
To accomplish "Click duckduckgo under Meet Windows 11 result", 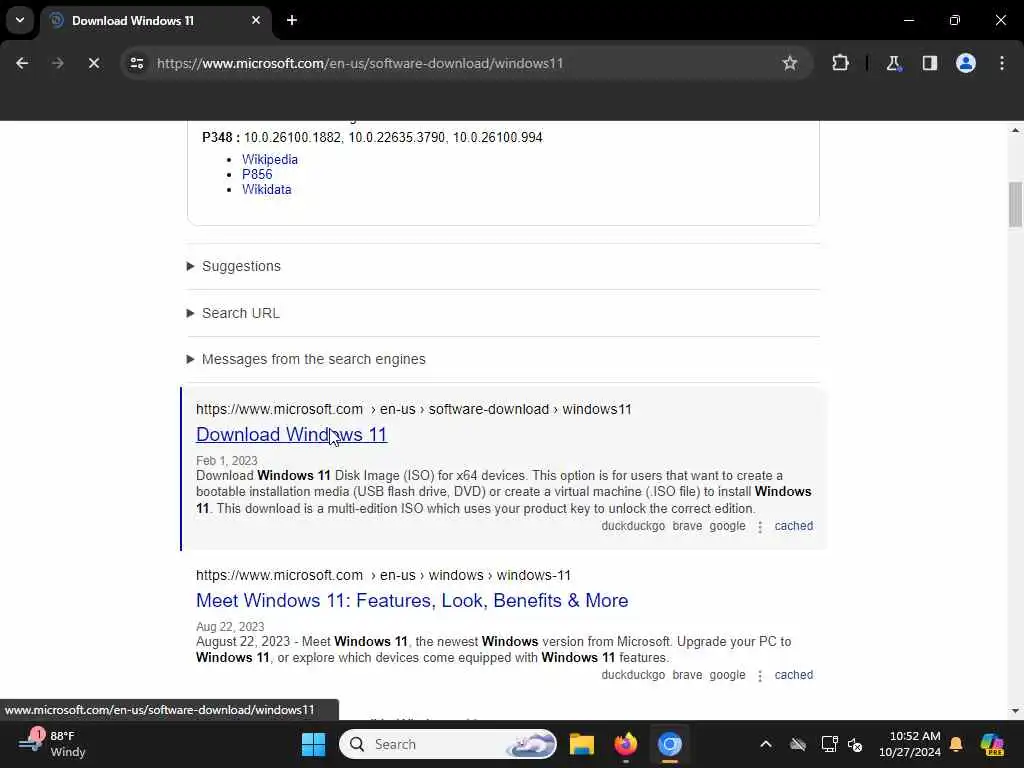I will (633, 675).
